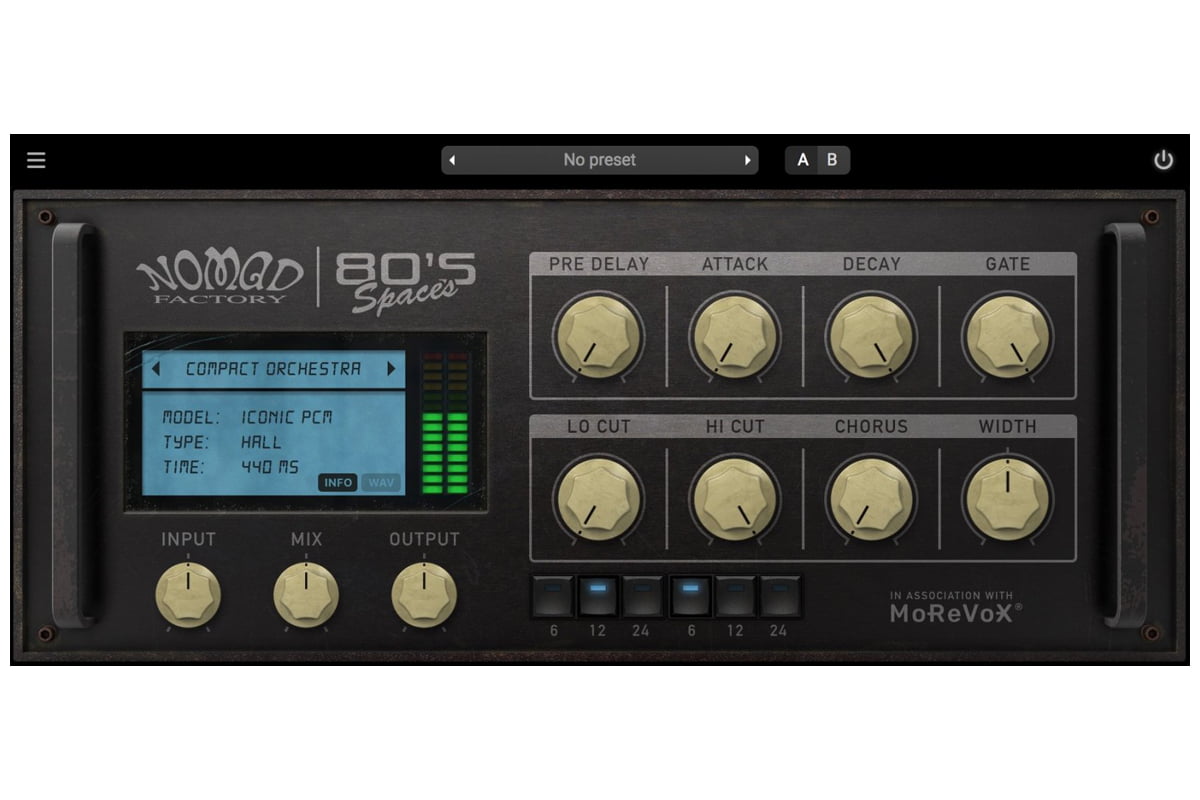Click the Output level knob
1200x800 pixels.
click(x=424, y=595)
